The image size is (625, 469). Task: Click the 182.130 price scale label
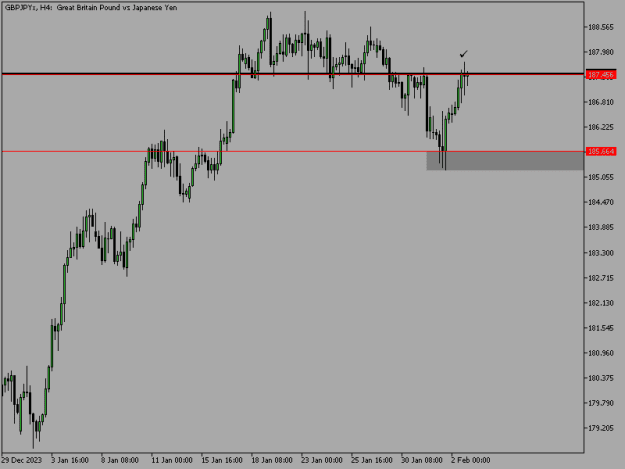click(601, 303)
